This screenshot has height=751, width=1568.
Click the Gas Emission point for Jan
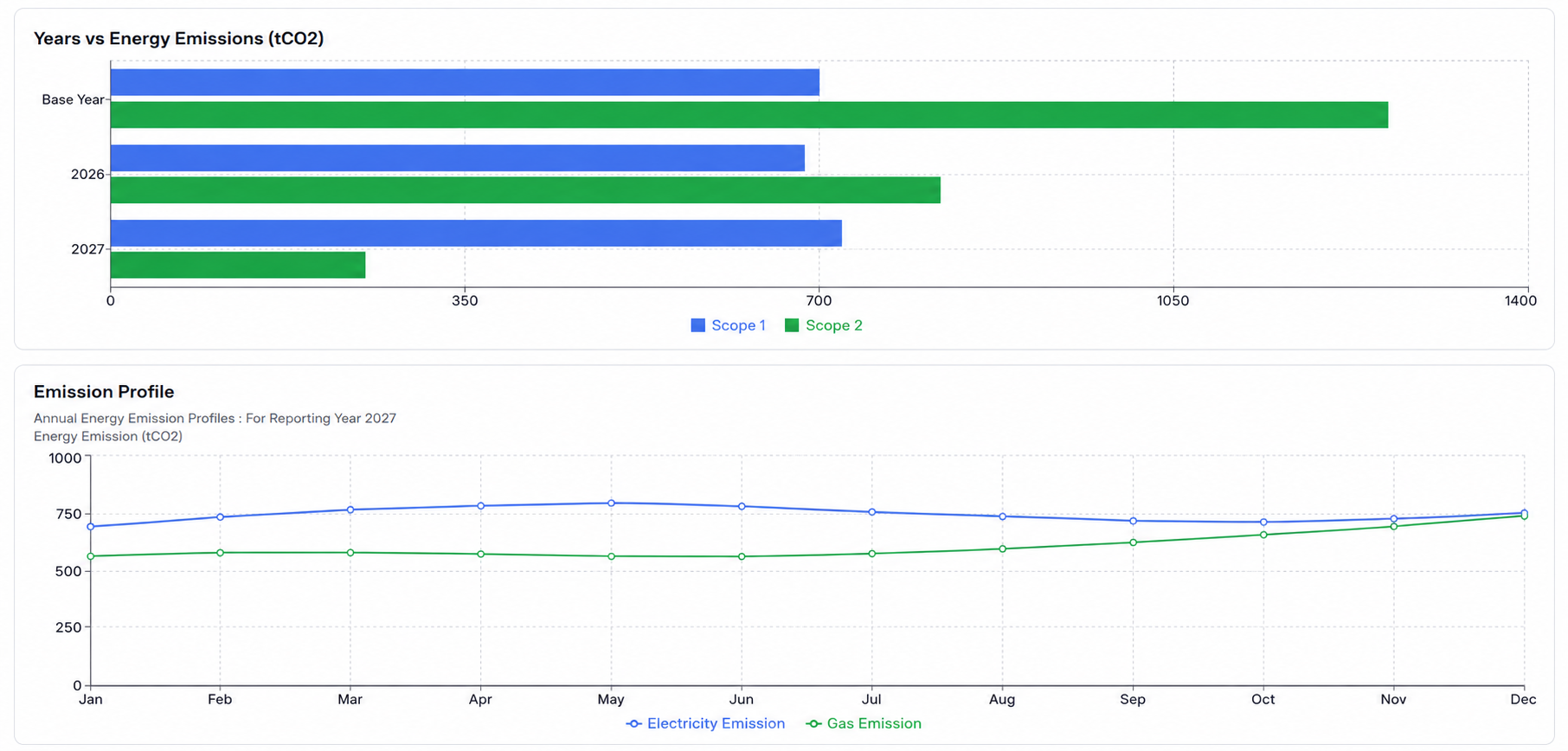click(x=91, y=556)
